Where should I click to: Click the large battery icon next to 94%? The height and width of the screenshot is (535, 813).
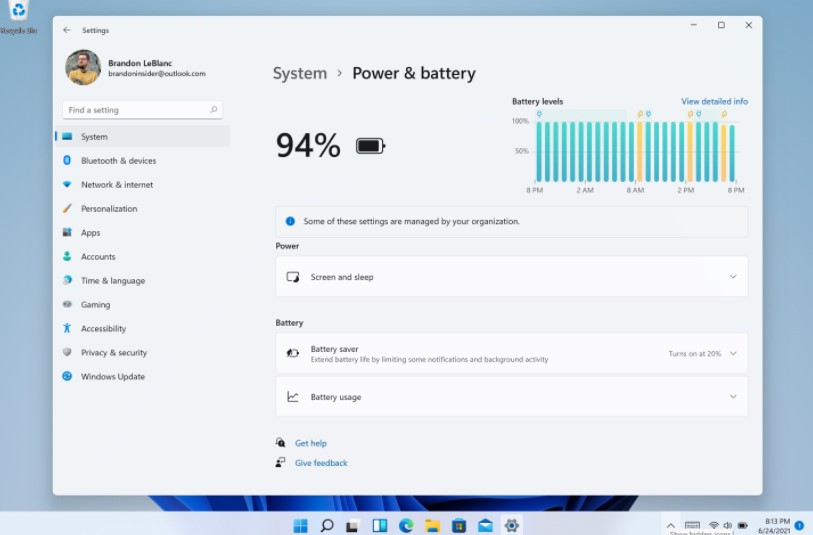pos(371,146)
